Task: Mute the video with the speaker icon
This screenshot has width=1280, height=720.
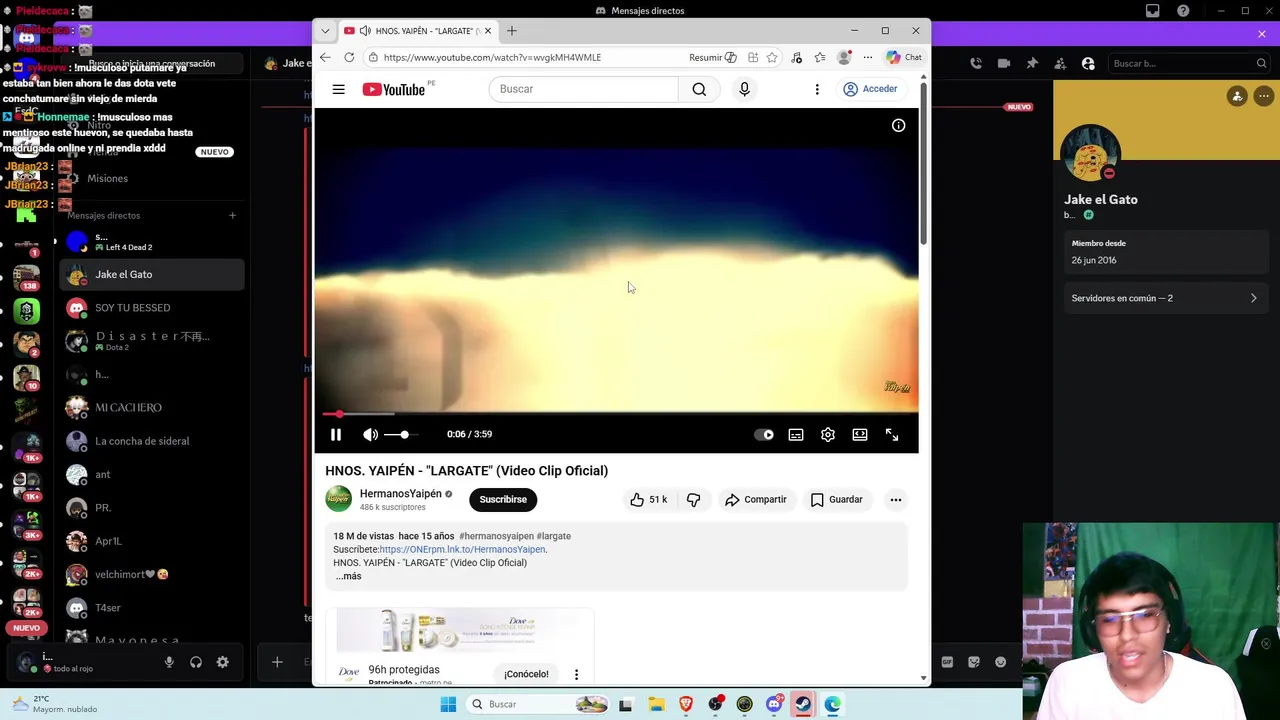Action: click(370, 435)
